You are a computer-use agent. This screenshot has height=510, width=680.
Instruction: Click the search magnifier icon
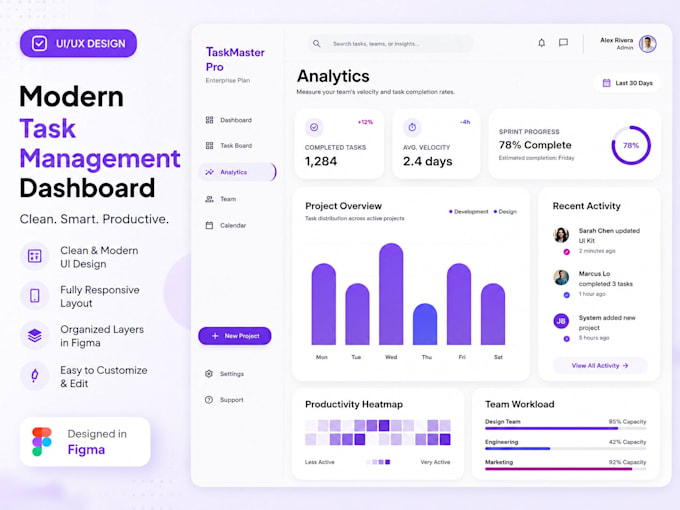click(317, 44)
